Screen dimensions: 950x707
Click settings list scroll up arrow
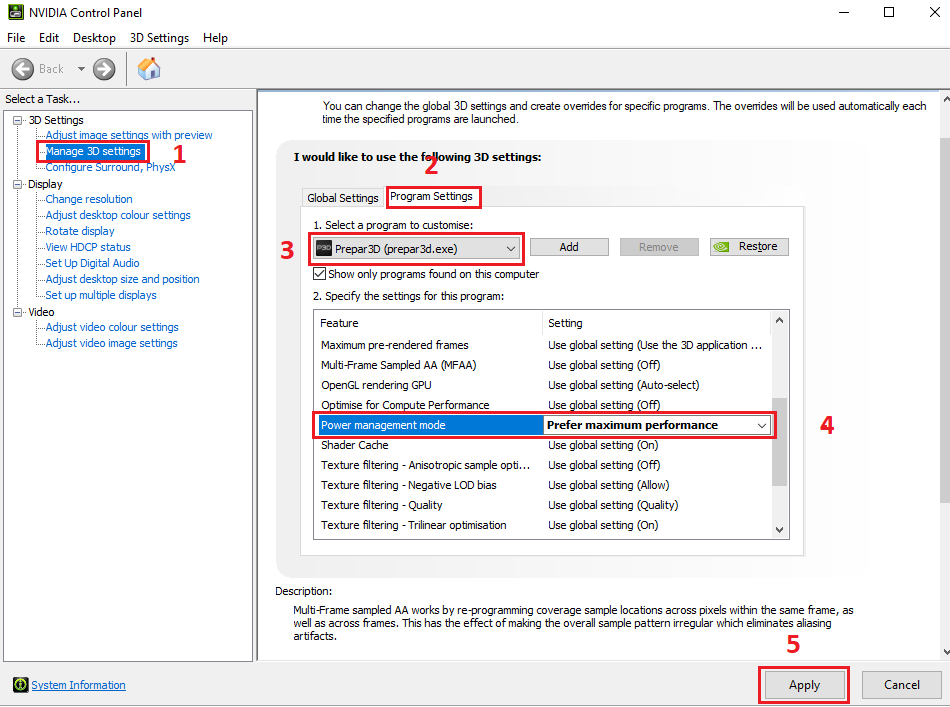pos(780,320)
